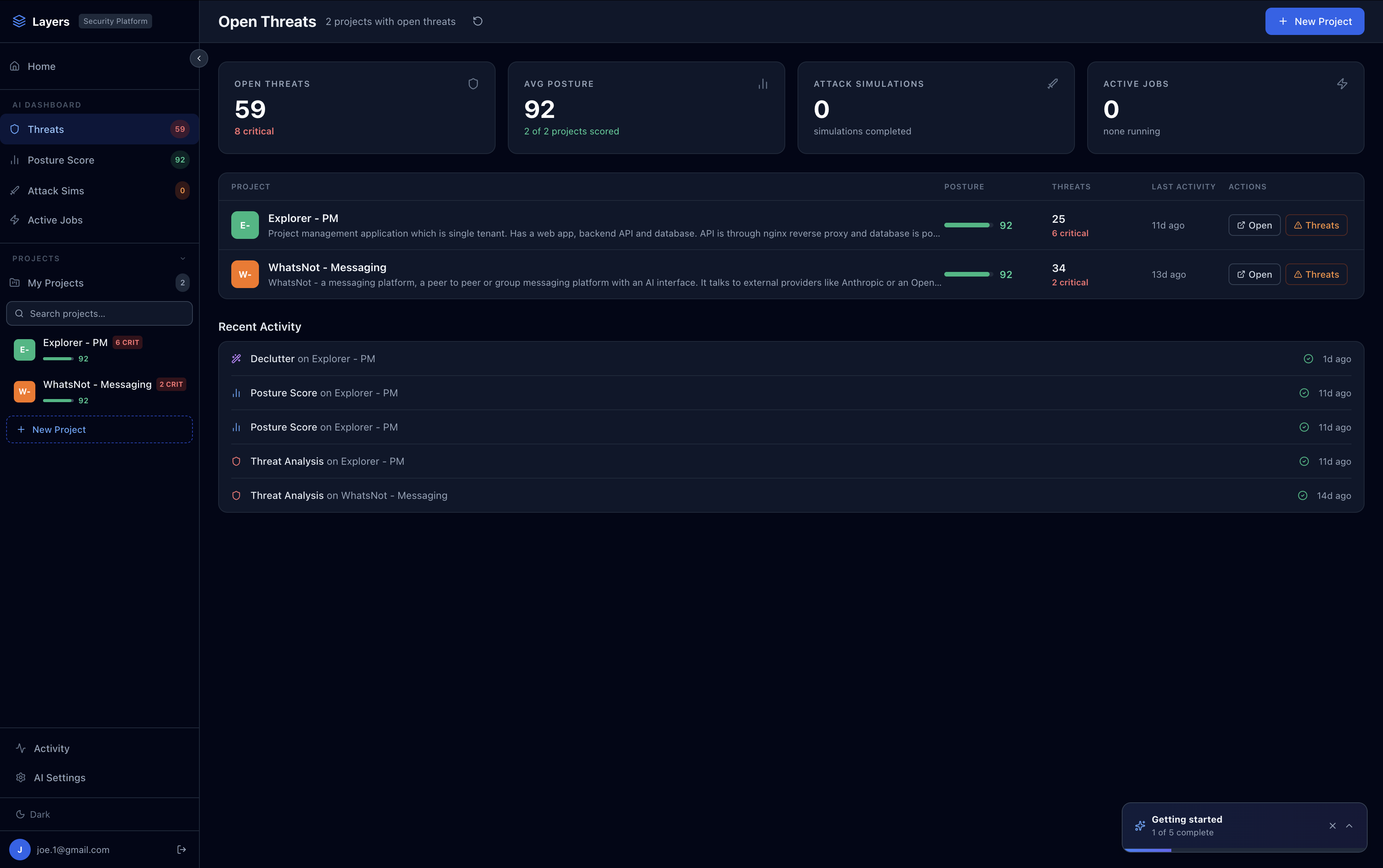The image size is (1383, 868).
Task: Click the shield icon on Open Threats card
Action: coord(473,84)
